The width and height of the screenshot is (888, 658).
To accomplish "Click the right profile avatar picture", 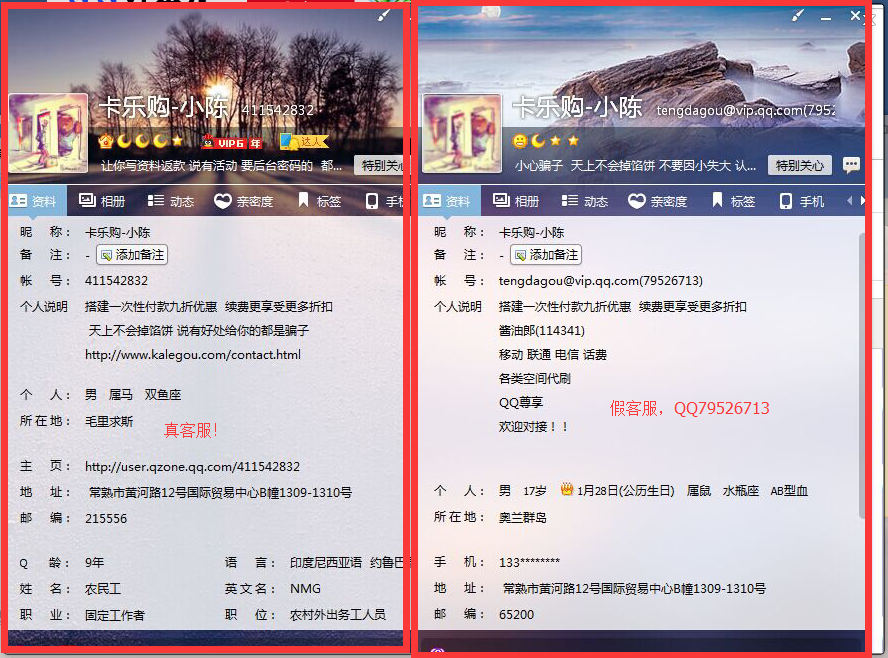I will pos(461,133).
